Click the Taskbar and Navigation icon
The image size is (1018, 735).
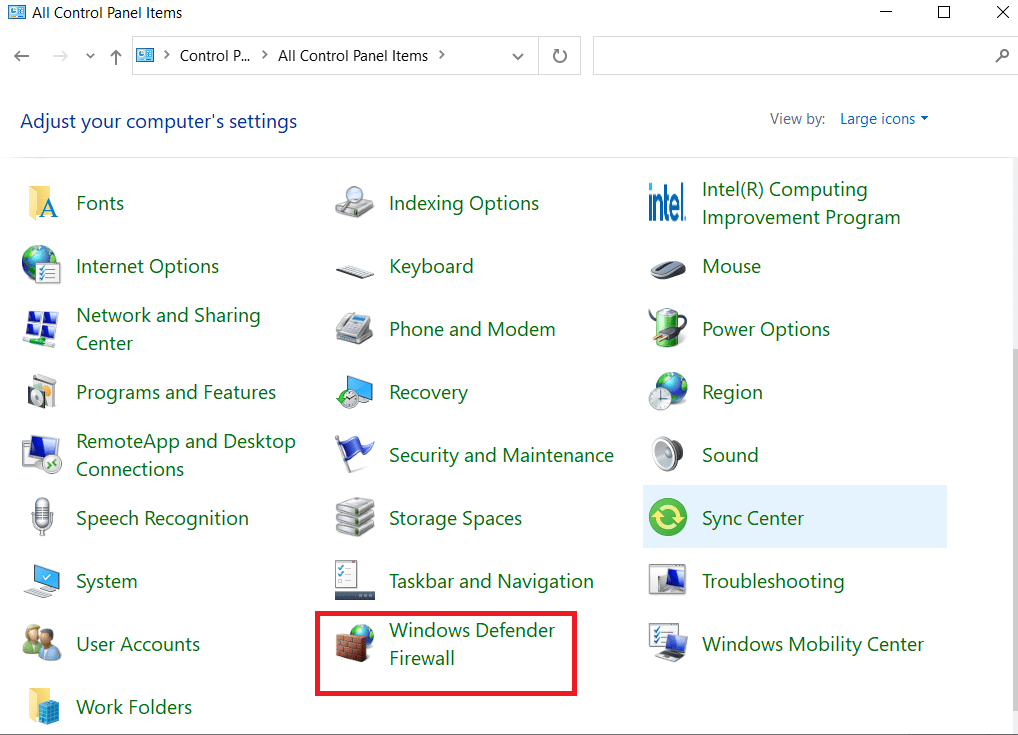pos(354,580)
